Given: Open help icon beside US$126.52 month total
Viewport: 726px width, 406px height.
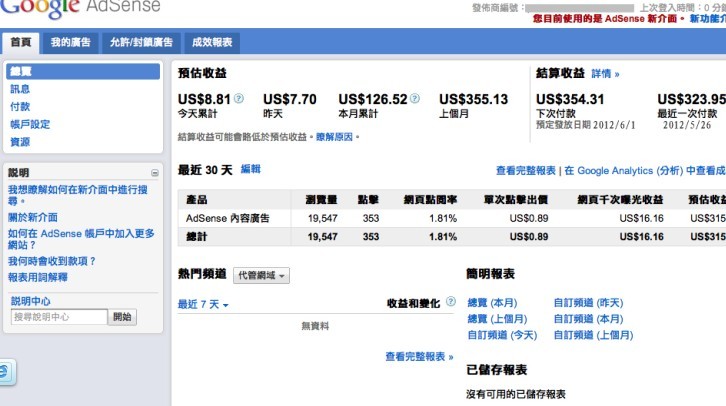Looking at the screenshot, I should tap(415, 98).
